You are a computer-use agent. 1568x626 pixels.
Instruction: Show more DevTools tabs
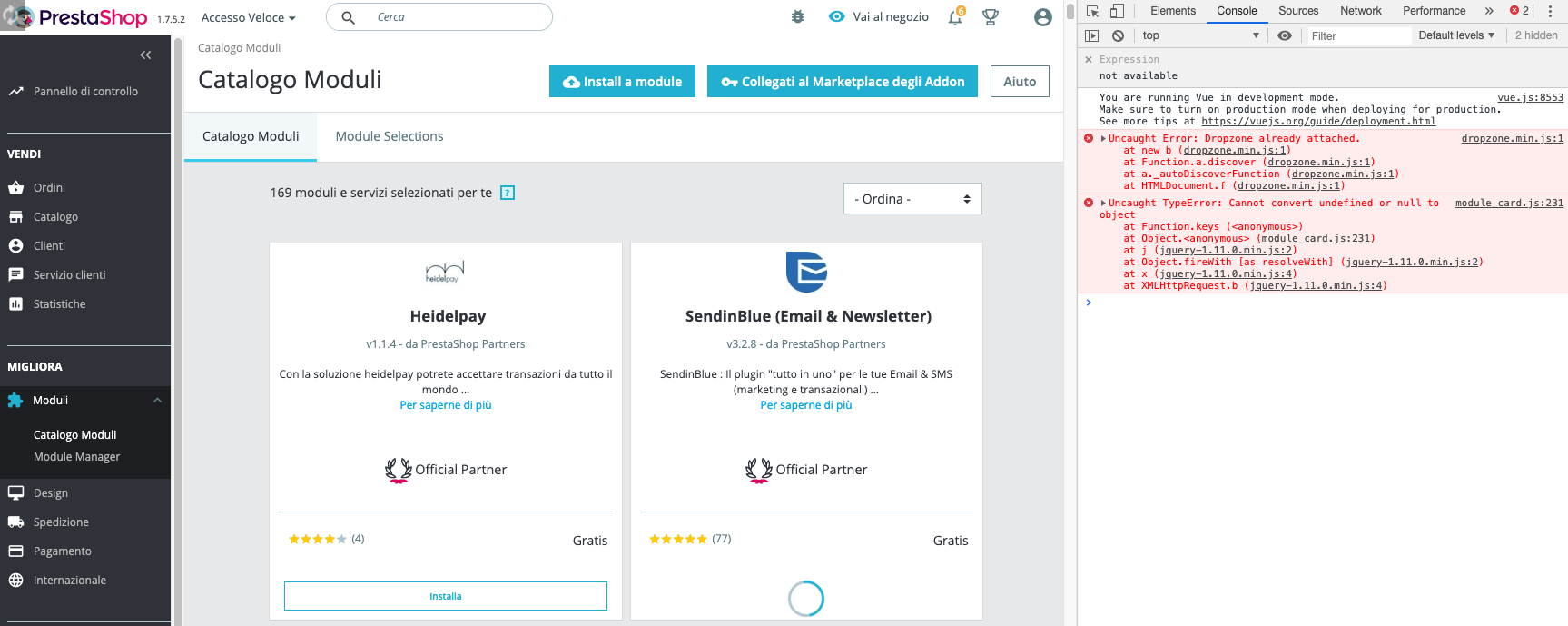coord(1489,11)
